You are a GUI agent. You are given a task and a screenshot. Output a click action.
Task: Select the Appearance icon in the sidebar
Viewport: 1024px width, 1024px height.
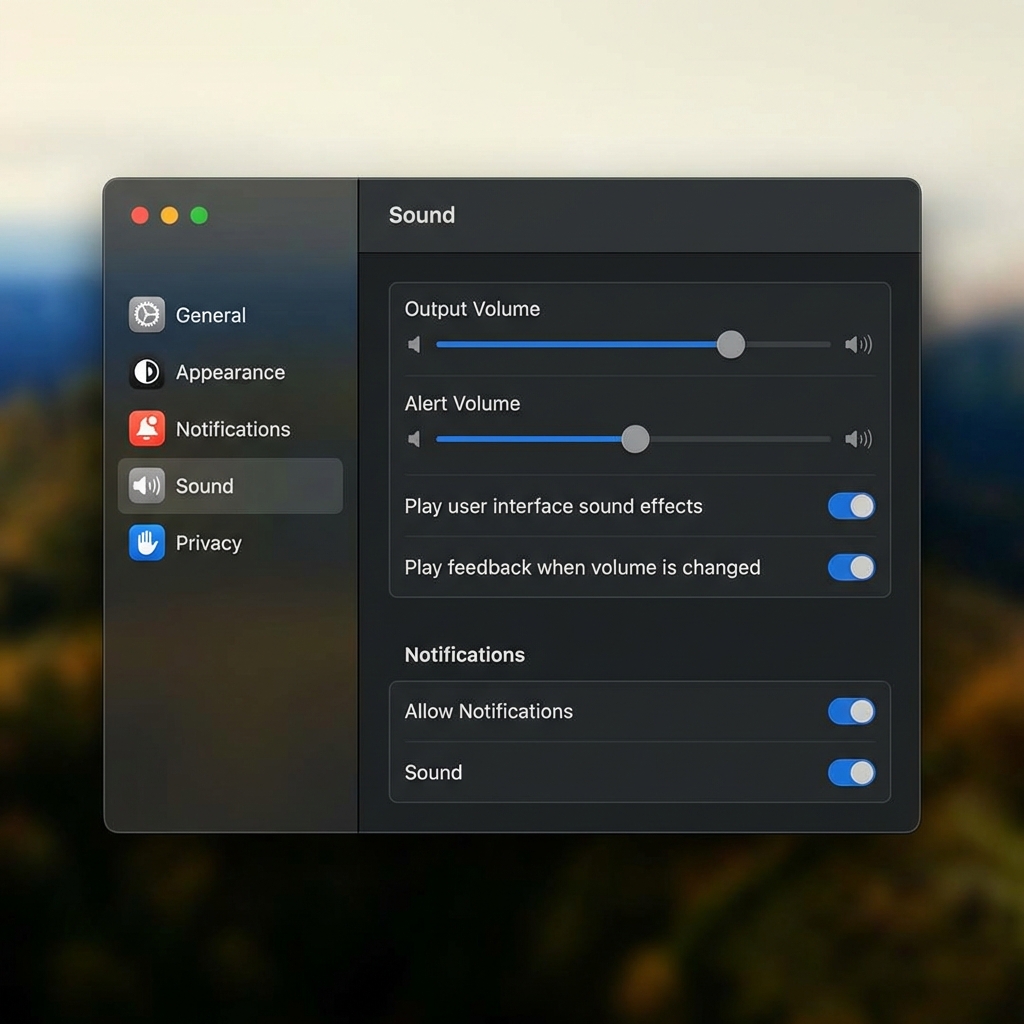tap(147, 372)
